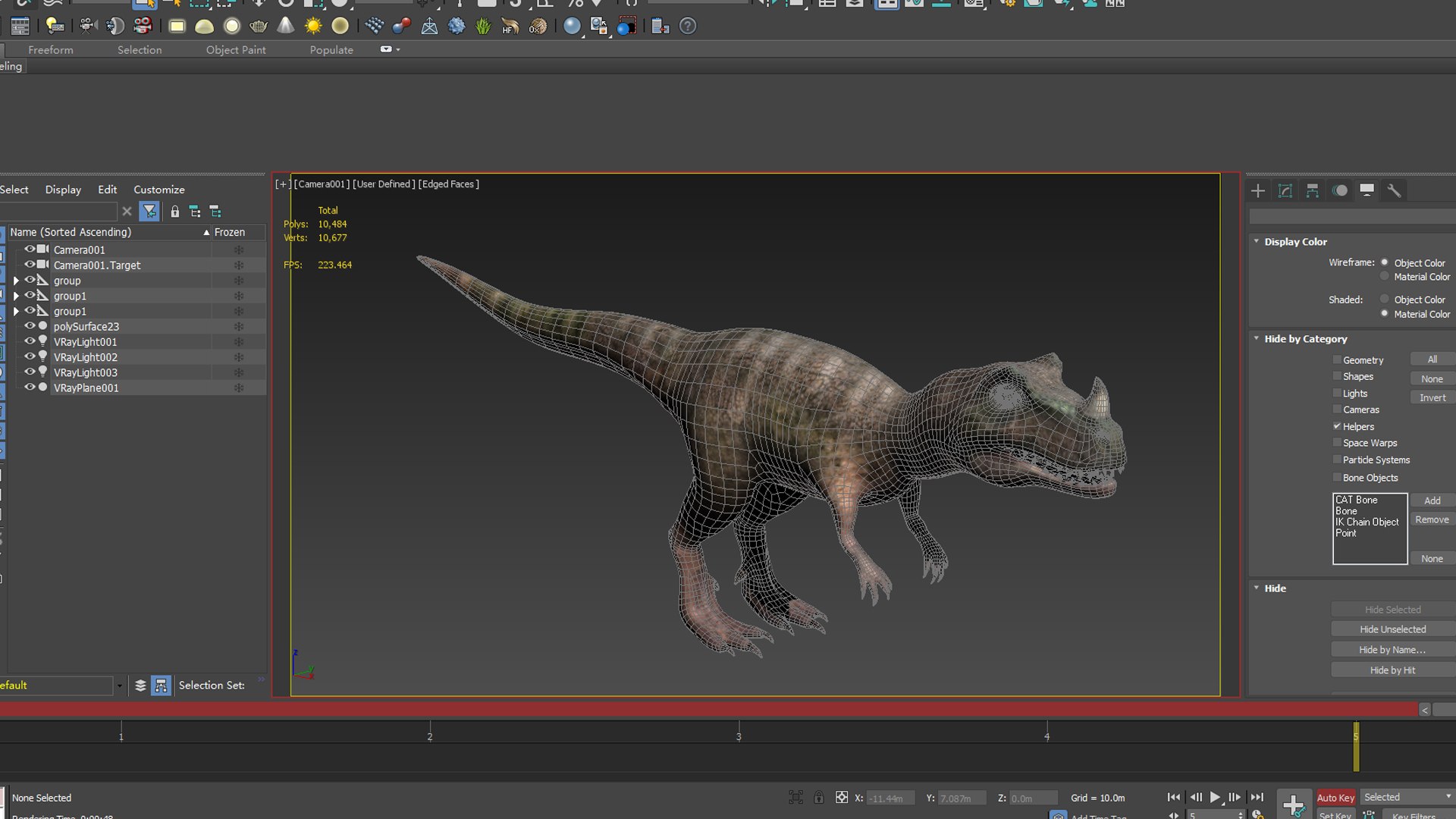Open the Customize menu in scene explorer
The height and width of the screenshot is (819, 1456).
(159, 190)
